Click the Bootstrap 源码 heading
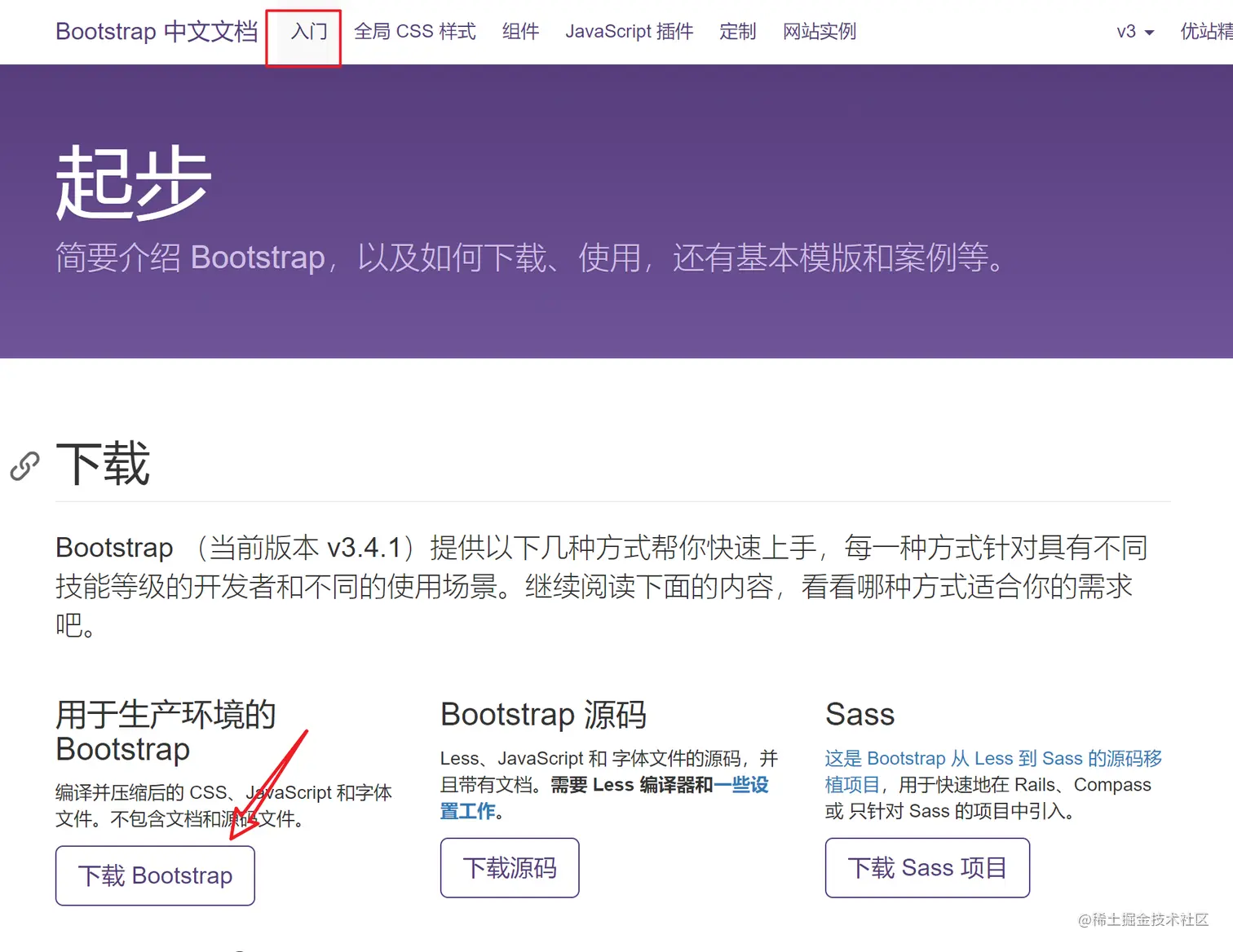Viewport: 1233px width, 952px height. tap(543, 715)
